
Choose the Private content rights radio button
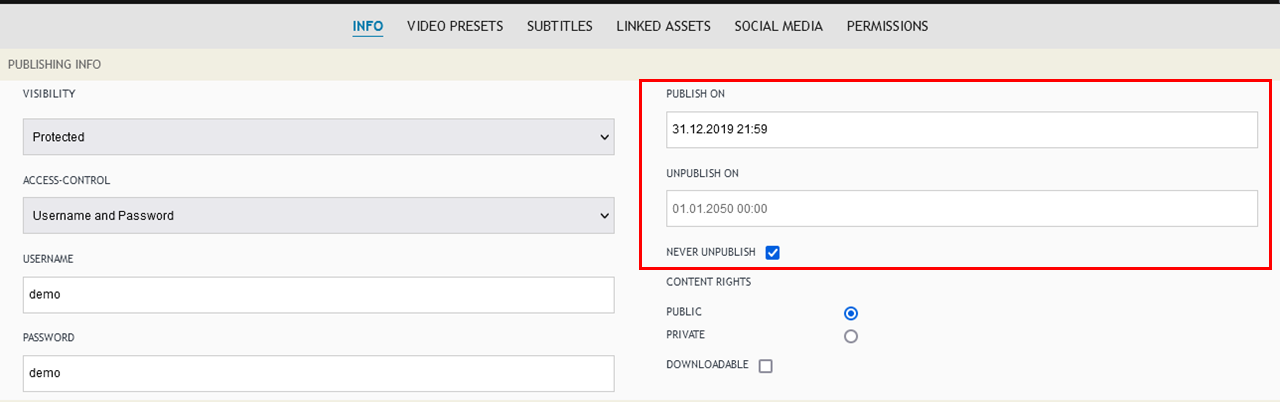tap(851, 336)
